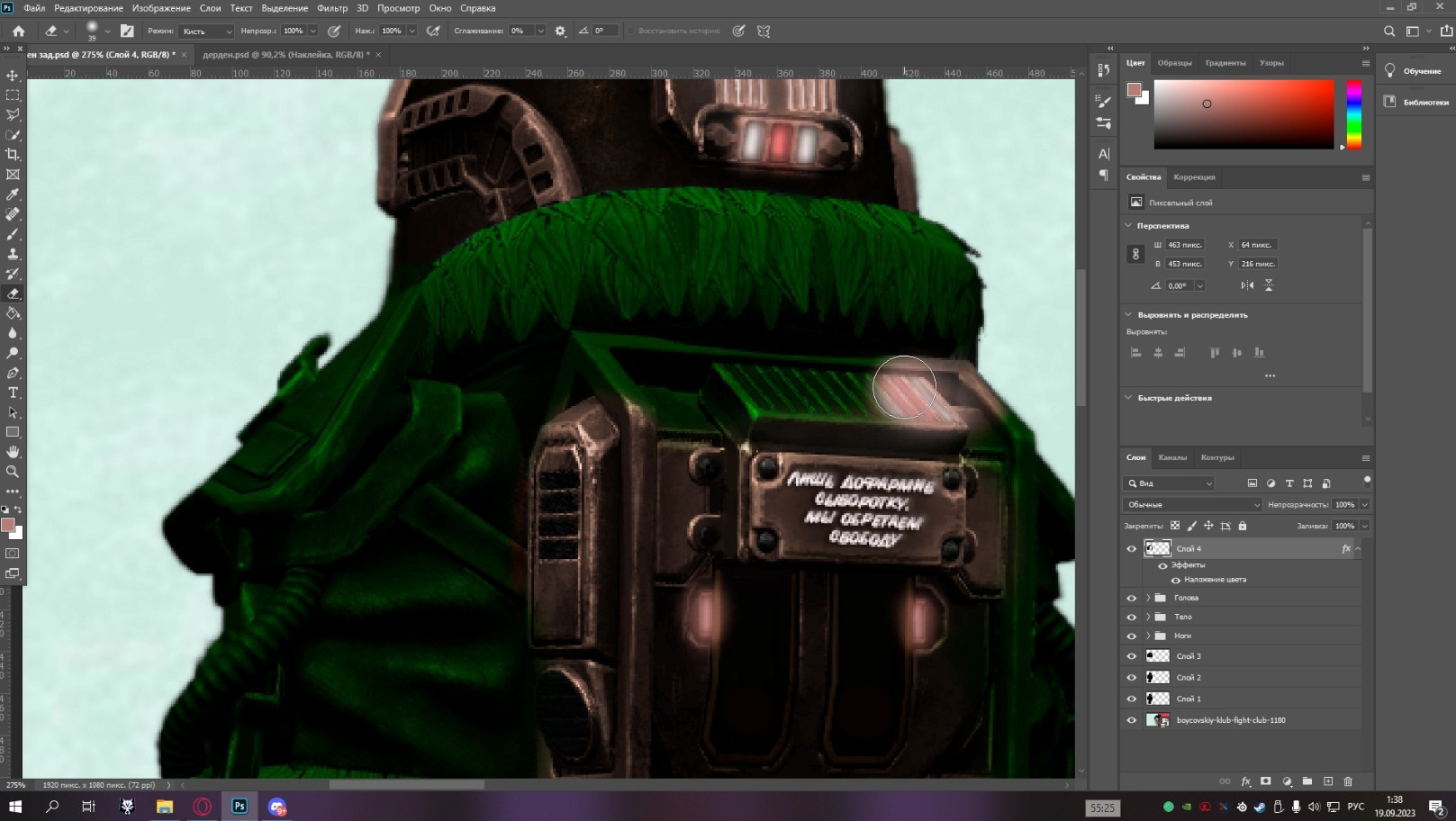Open the Файл menu
This screenshot has width=1456, height=821.
[x=34, y=8]
